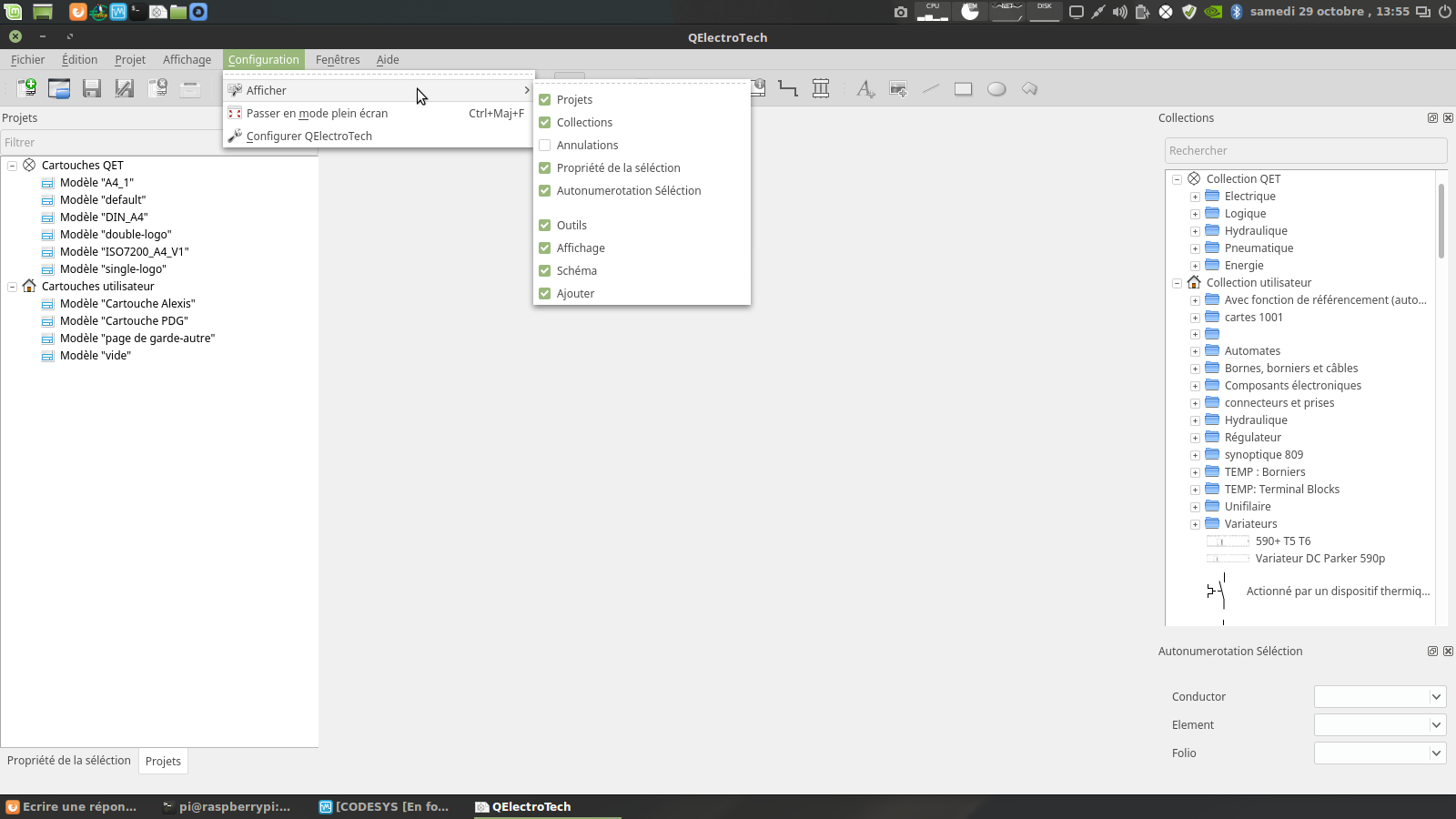1456x819 pixels.
Task: Click the conductor reset path icon
Action: tap(788, 88)
